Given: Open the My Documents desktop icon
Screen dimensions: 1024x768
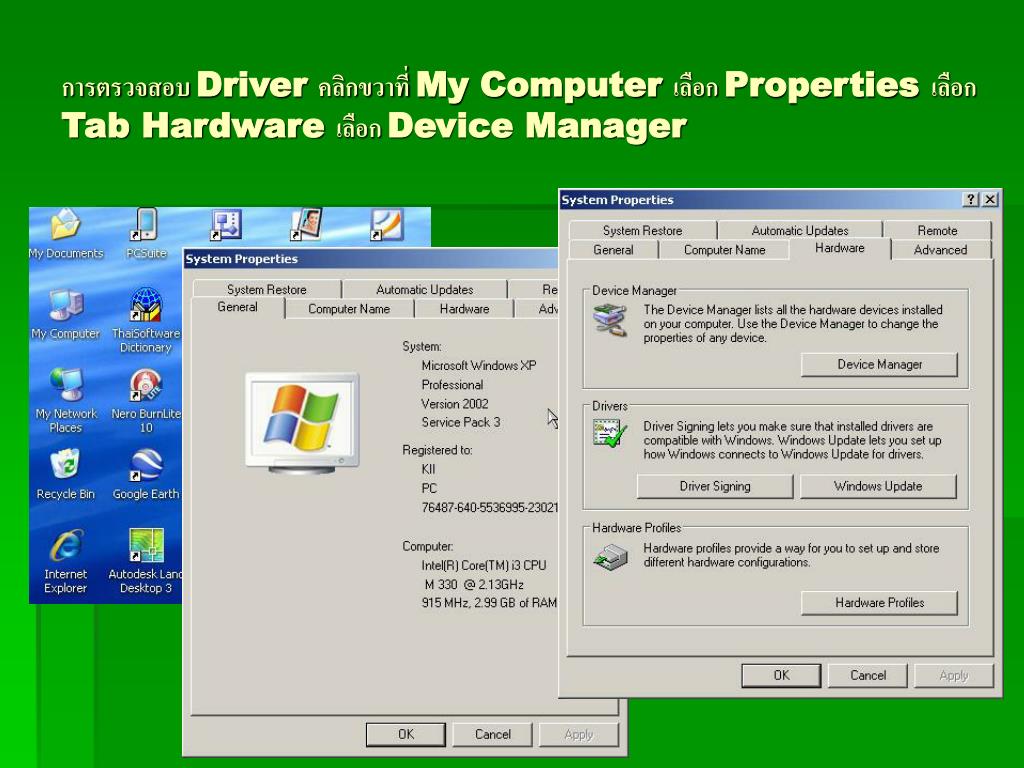Looking at the screenshot, I should click(x=65, y=234).
